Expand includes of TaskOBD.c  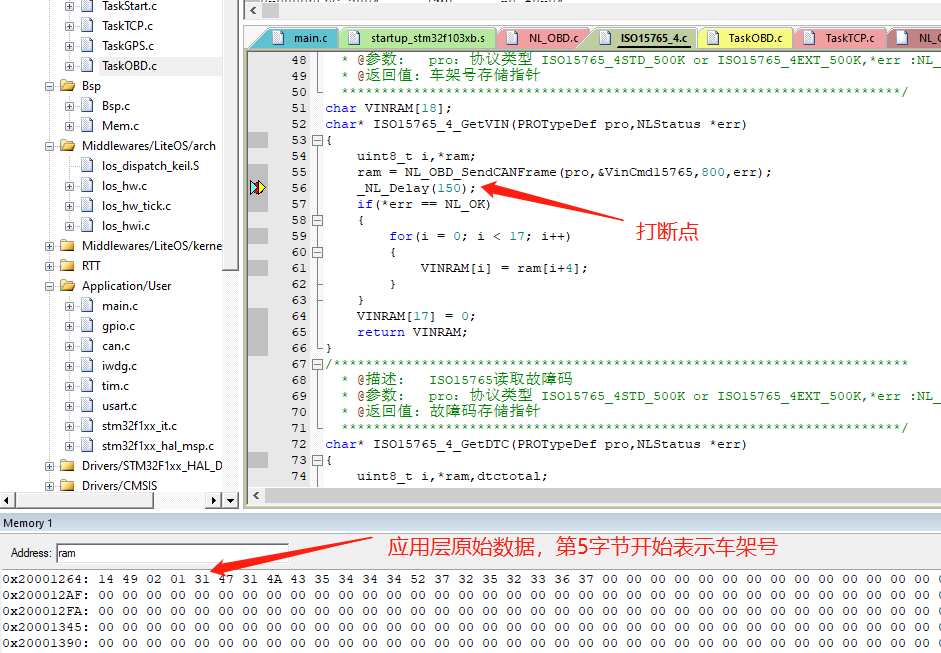(x=70, y=66)
